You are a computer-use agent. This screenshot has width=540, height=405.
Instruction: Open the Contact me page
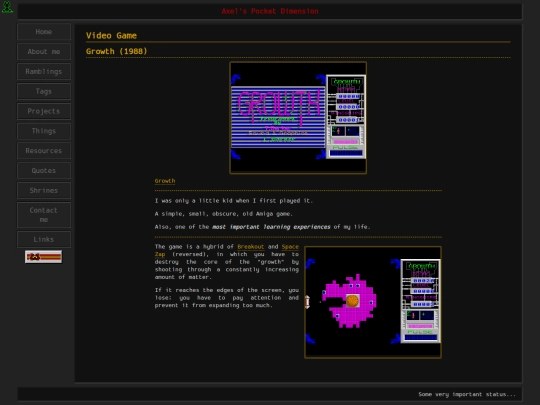(x=44, y=215)
